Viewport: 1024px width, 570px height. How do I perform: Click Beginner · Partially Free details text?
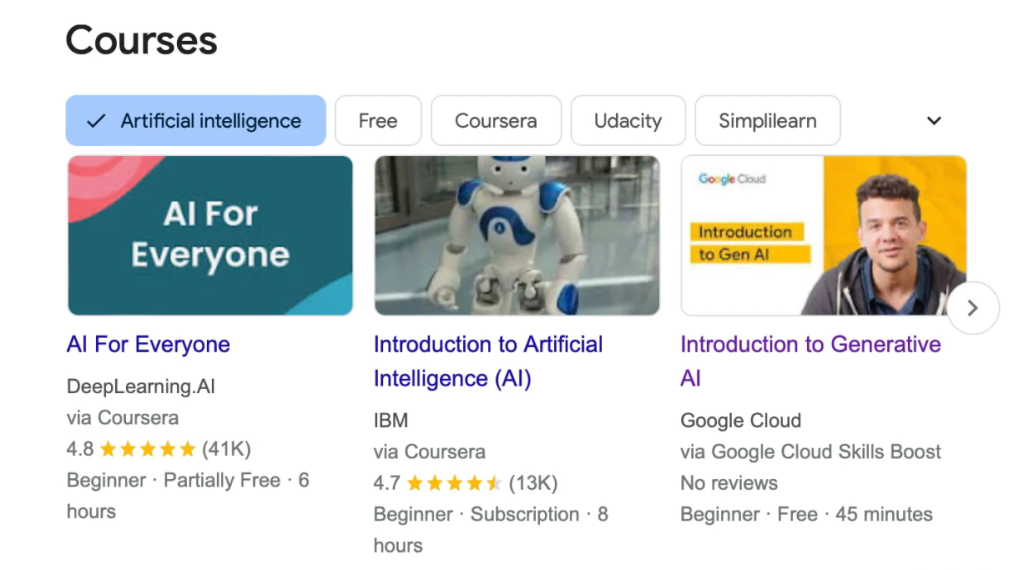[188, 496]
